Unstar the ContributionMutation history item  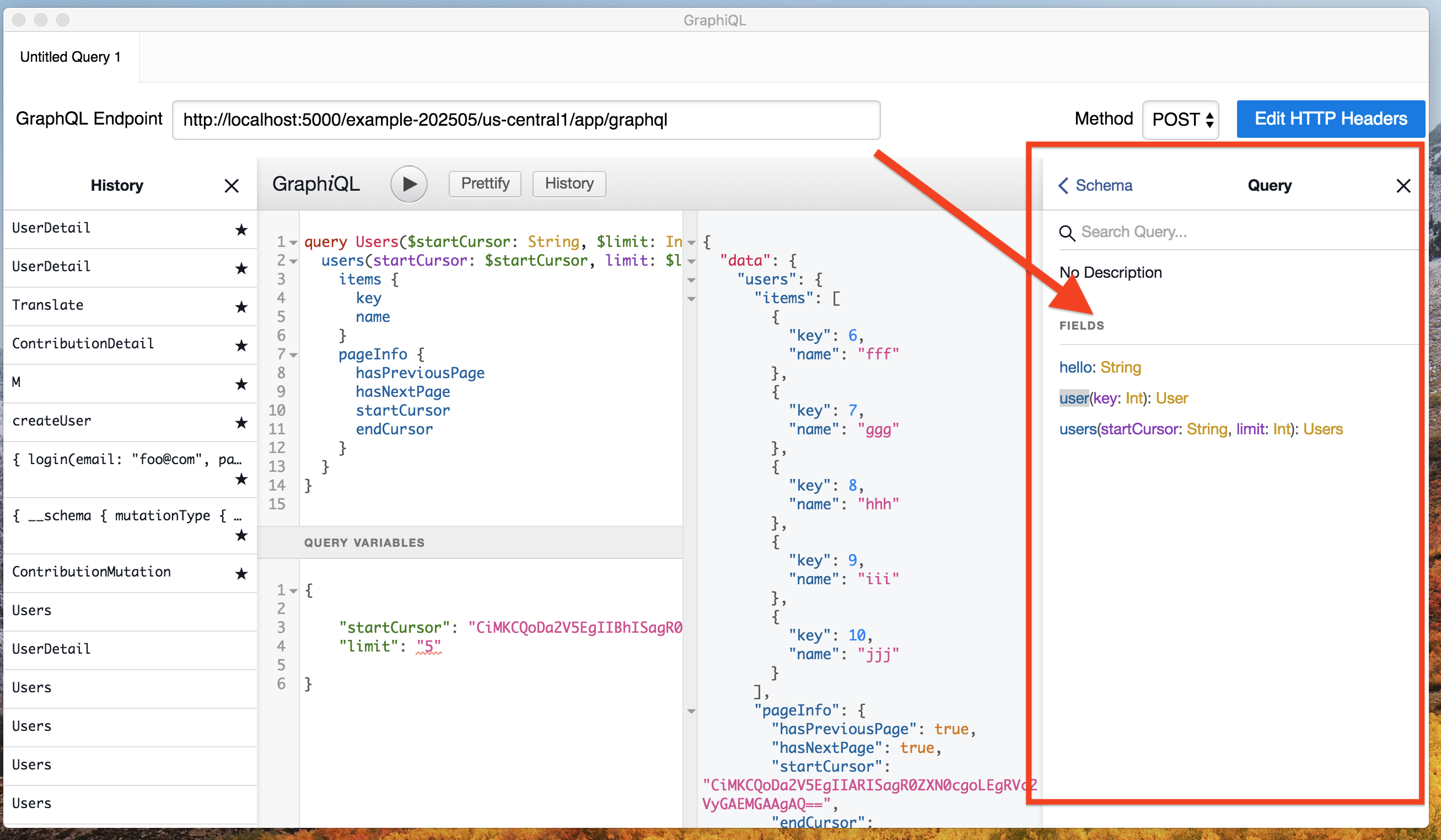point(241,574)
